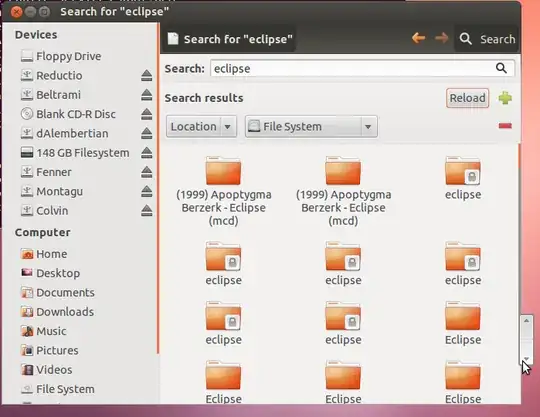
Task: Select 148 GB Filesystem in Devices
Action: [x=75, y=153]
